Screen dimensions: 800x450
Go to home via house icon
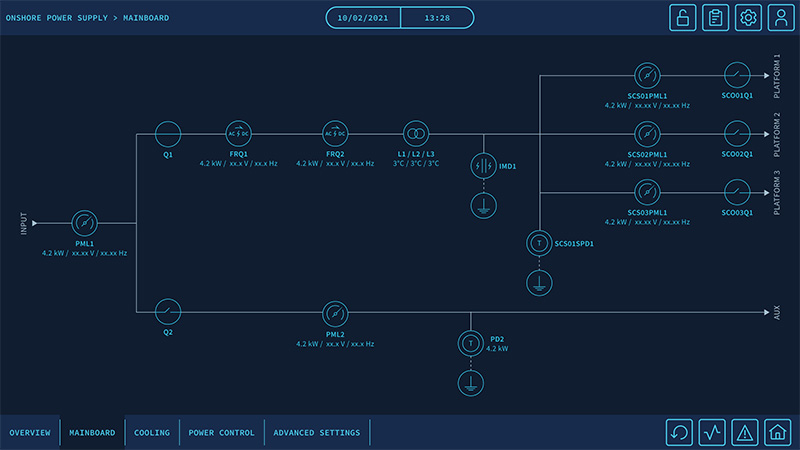click(778, 433)
